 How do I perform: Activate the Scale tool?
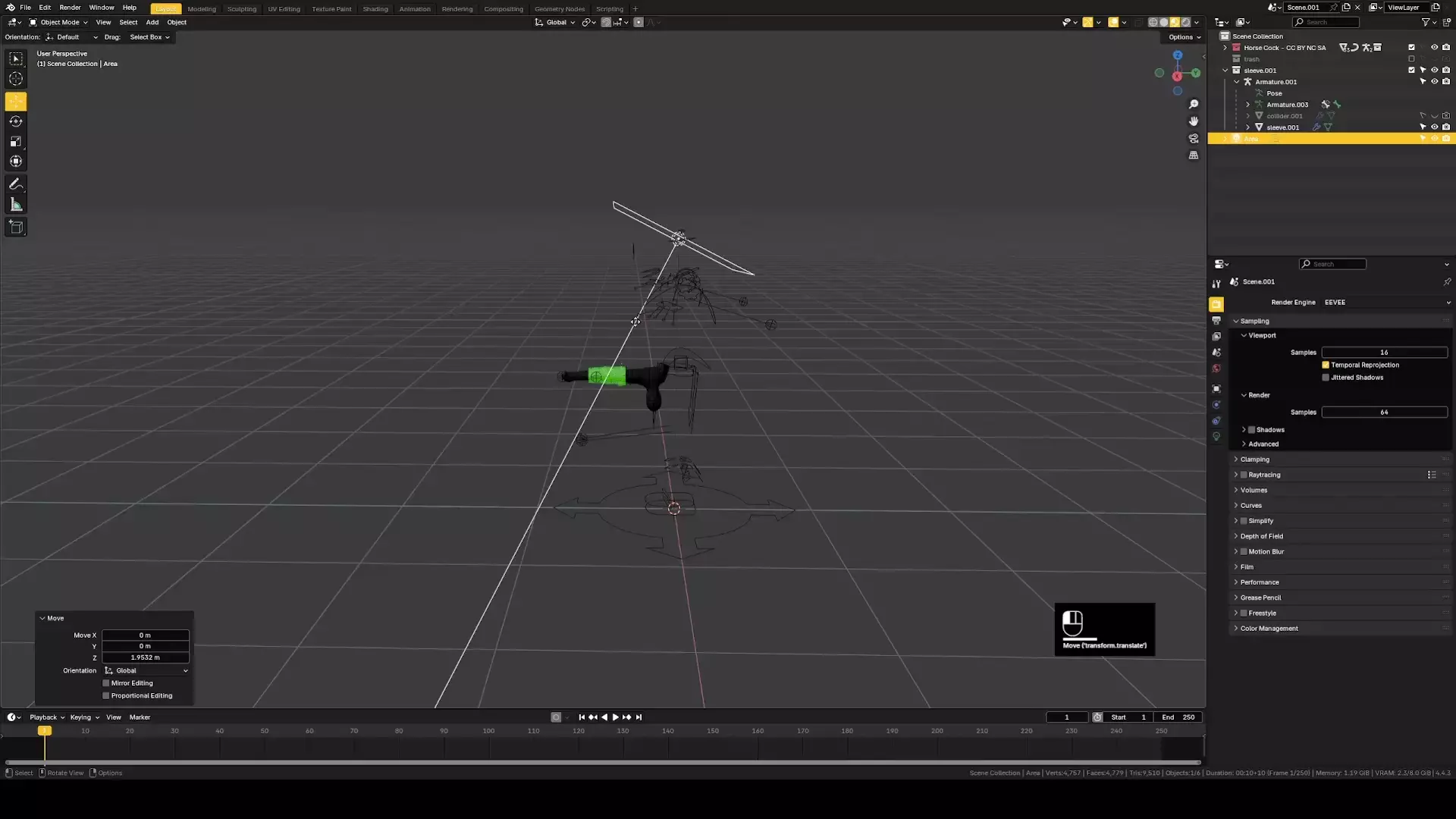tap(16, 142)
